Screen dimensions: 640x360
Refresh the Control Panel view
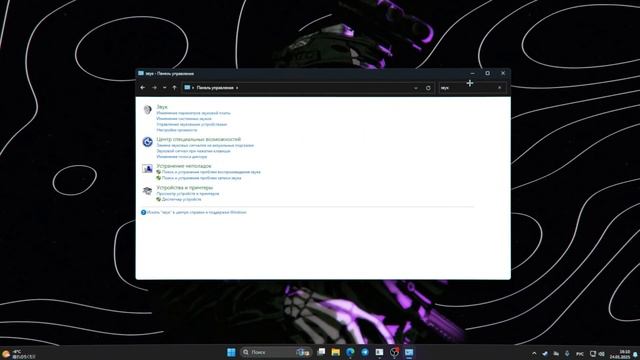click(x=428, y=88)
